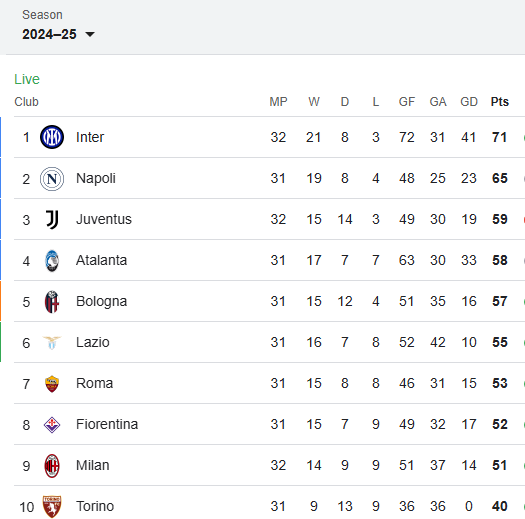The height and width of the screenshot is (519, 525).
Task: Click the Inter club crest icon
Action: pos(52,137)
